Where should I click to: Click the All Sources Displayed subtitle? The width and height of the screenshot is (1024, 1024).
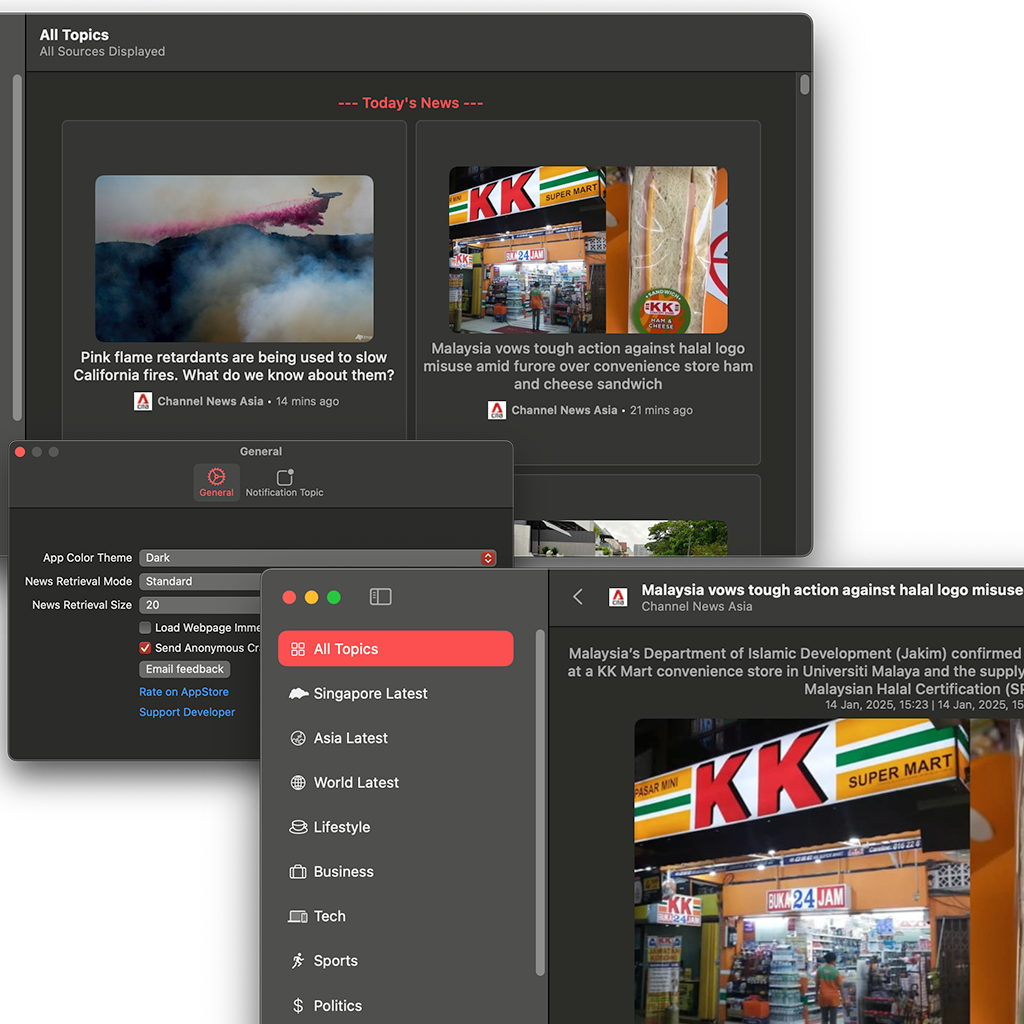tap(103, 52)
